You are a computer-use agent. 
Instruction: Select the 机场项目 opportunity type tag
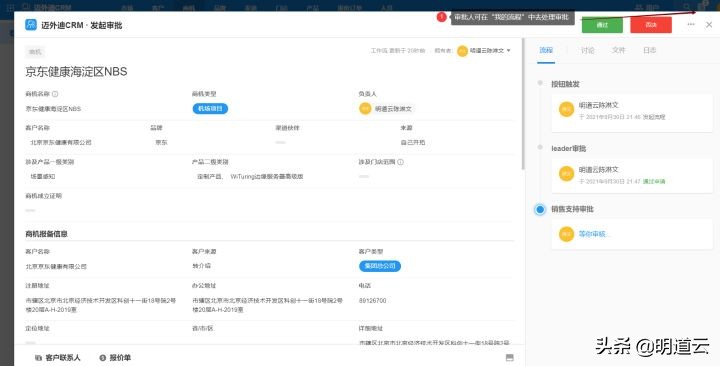210,109
